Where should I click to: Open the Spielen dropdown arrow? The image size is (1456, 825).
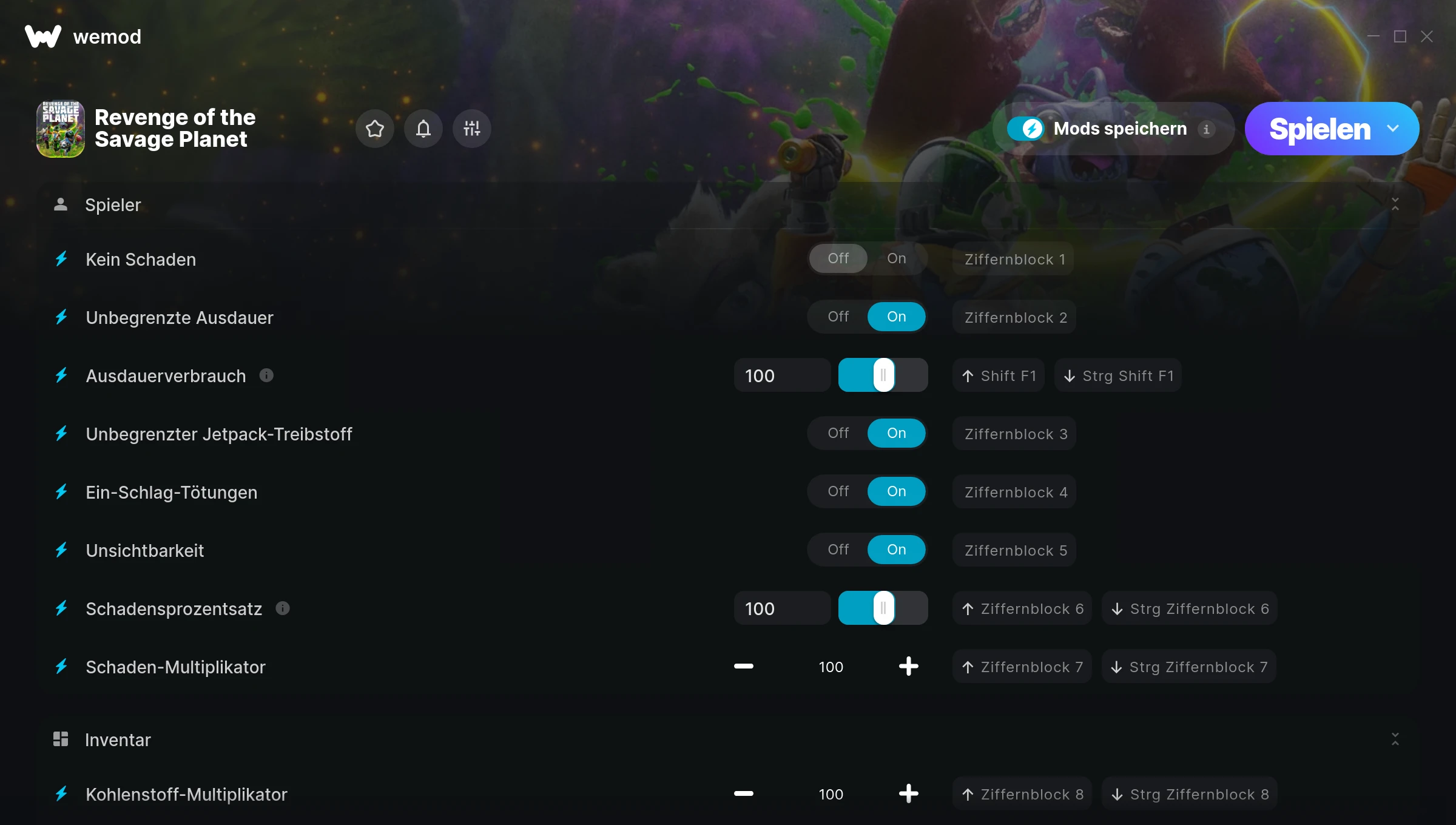pos(1393,129)
